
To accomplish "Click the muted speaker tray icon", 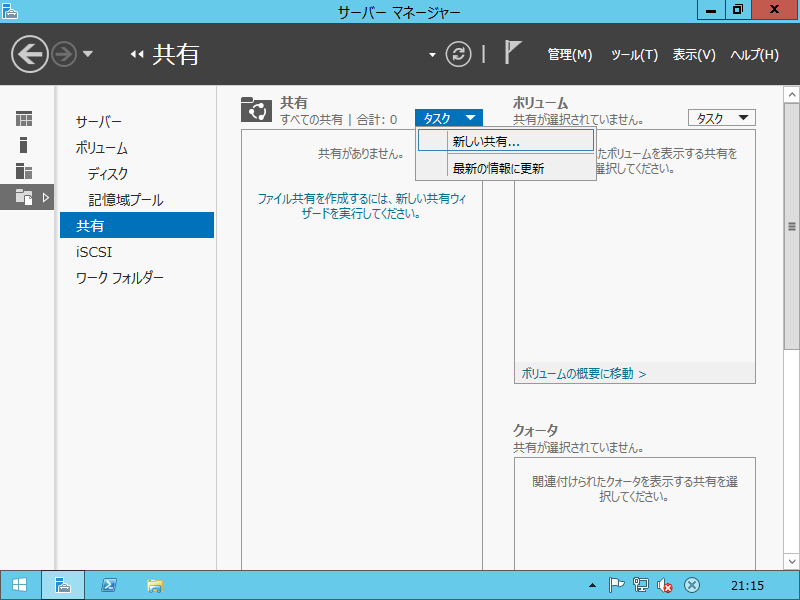I will coord(665,585).
